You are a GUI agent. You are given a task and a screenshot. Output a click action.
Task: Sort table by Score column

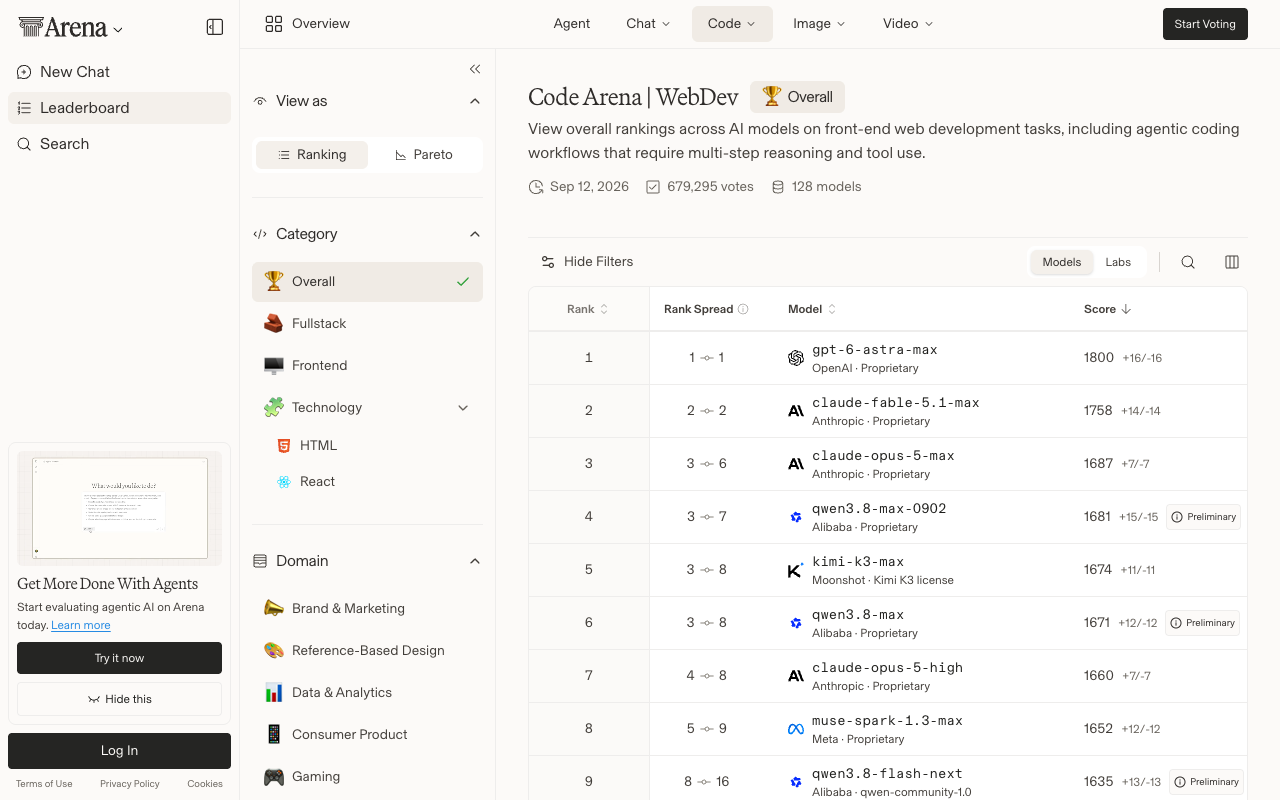[1107, 309]
